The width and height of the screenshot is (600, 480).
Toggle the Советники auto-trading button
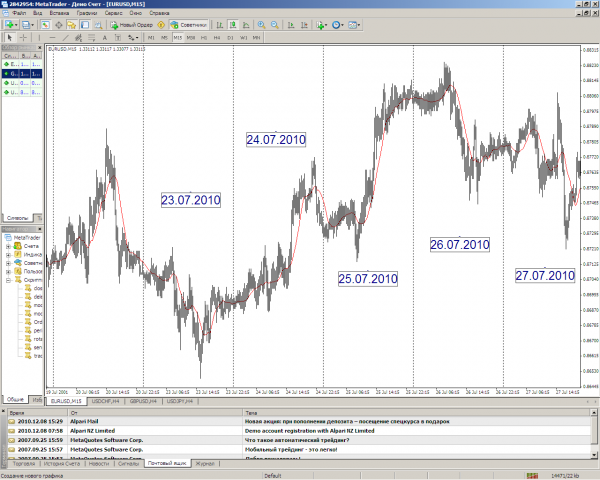tap(189, 25)
